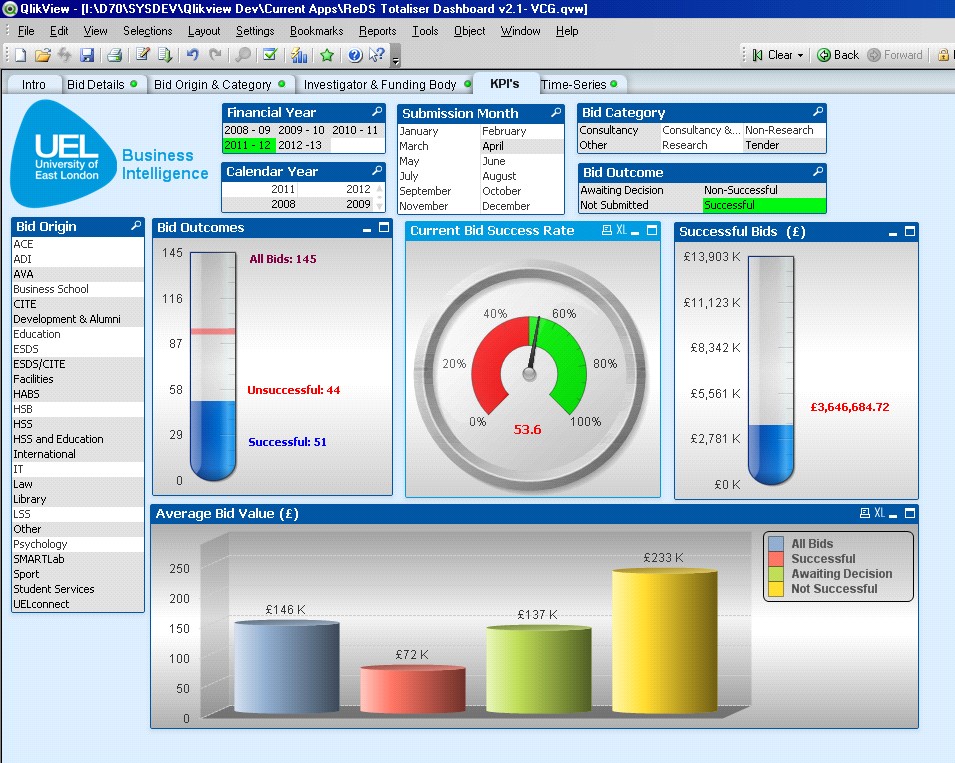The height and width of the screenshot is (763, 955).
Task: Open Current Selections checkmark icon
Action: (x=270, y=55)
